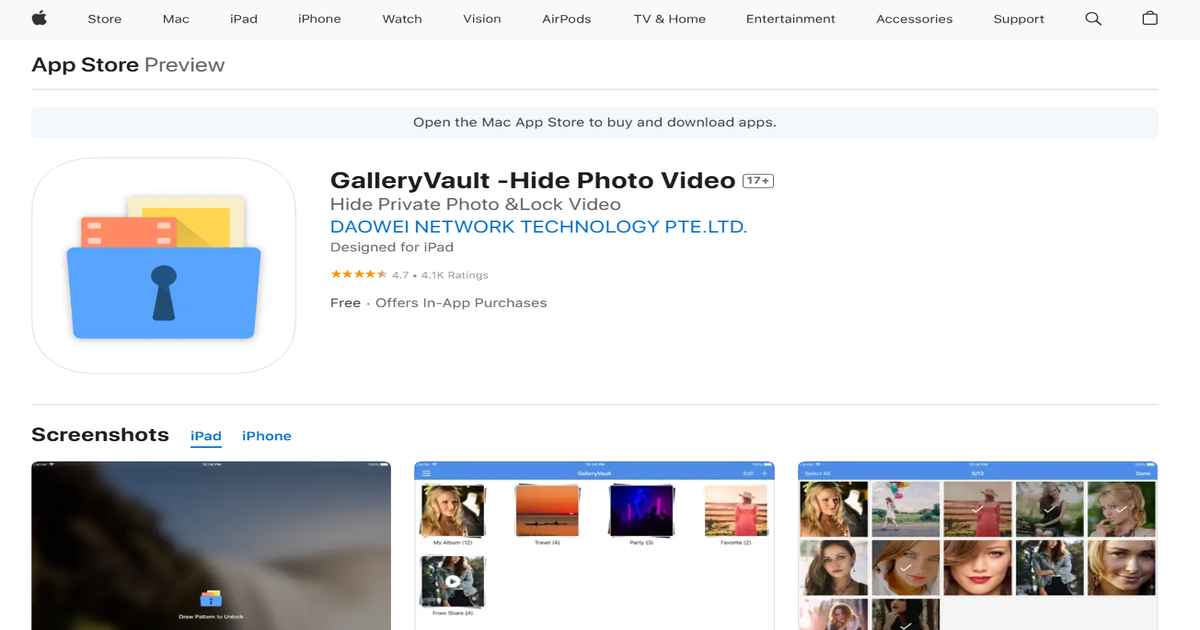Click the Apple logo icon

[x=40, y=18]
